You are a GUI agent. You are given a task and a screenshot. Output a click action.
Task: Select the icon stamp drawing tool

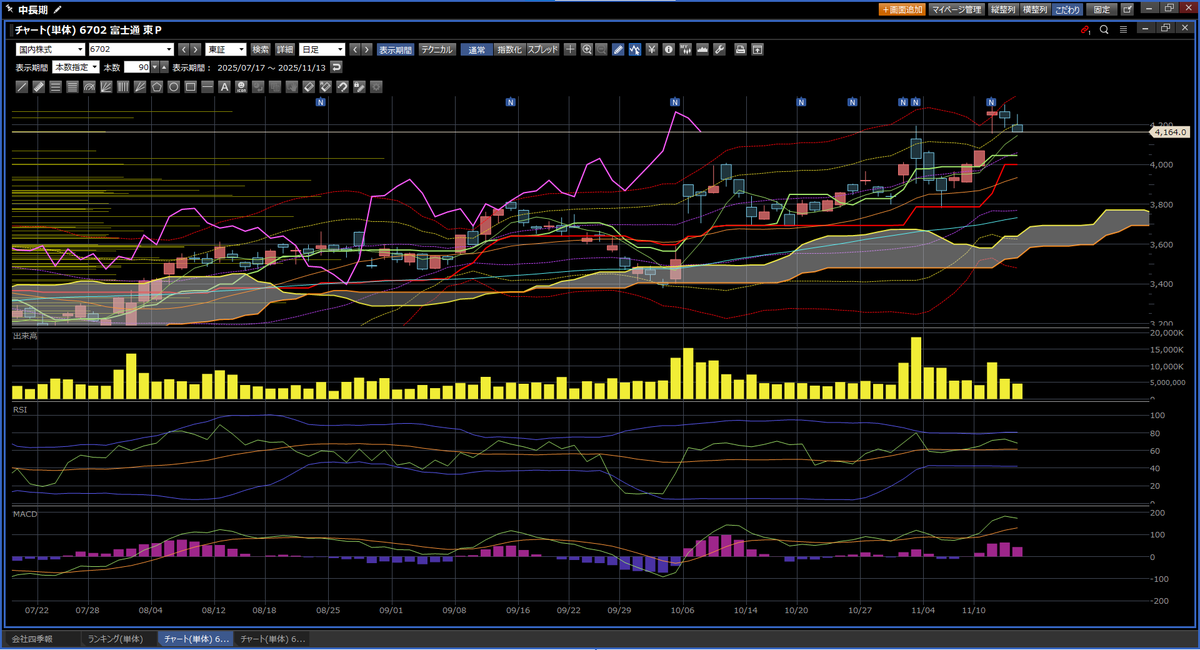click(241, 86)
